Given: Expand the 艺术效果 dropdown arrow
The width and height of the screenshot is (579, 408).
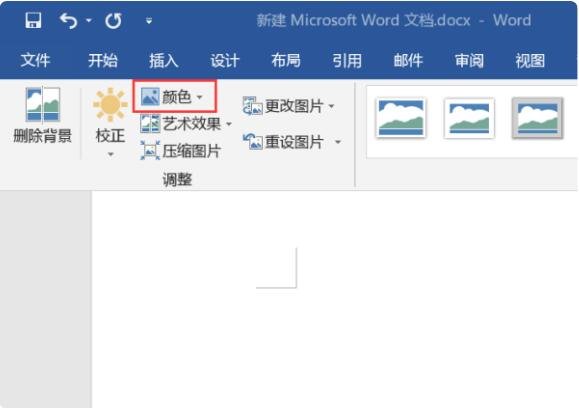Looking at the screenshot, I should pyautogui.click(x=229, y=124).
